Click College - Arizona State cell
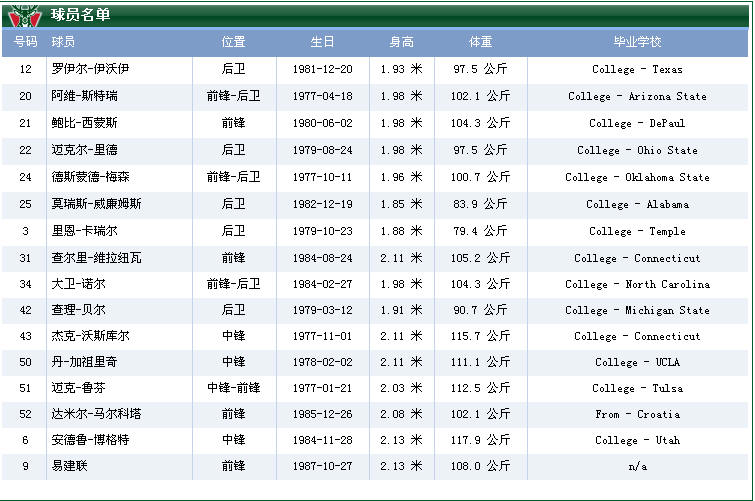This screenshot has width=755, height=501. coord(638,96)
